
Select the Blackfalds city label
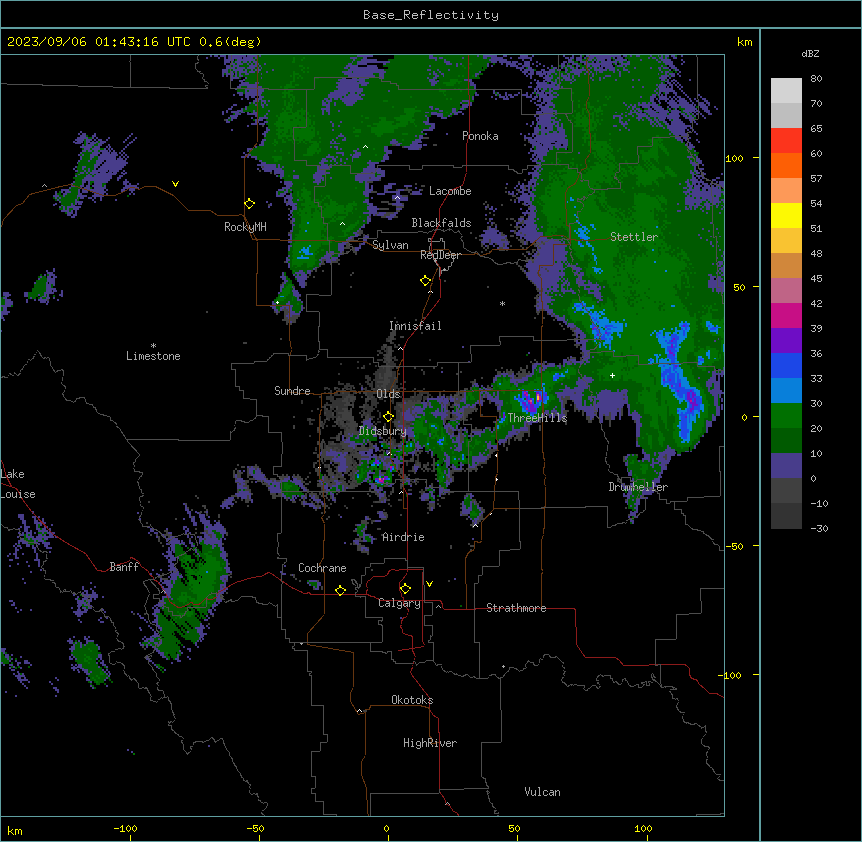click(x=441, y=223)
